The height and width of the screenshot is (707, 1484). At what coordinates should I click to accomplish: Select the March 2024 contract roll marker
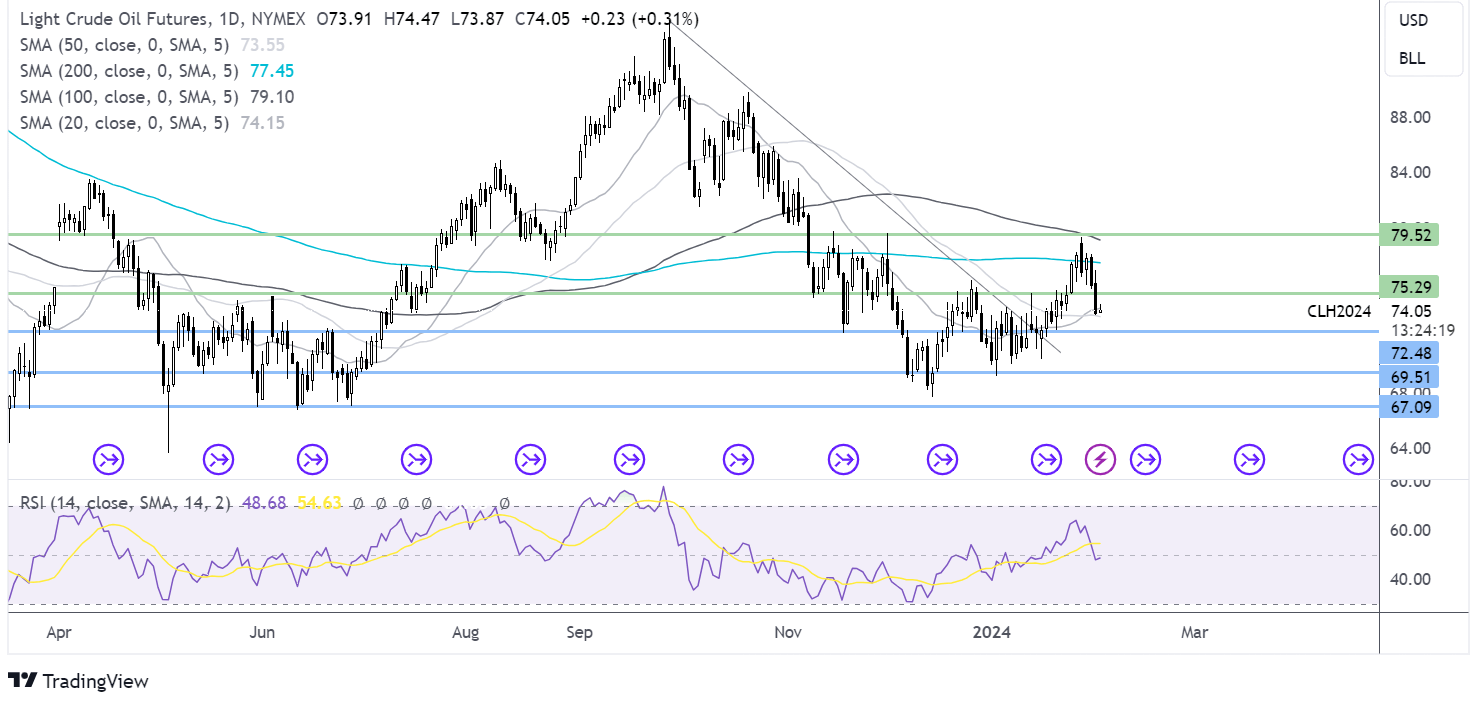pyautogui.click(x=1250, y=460)
